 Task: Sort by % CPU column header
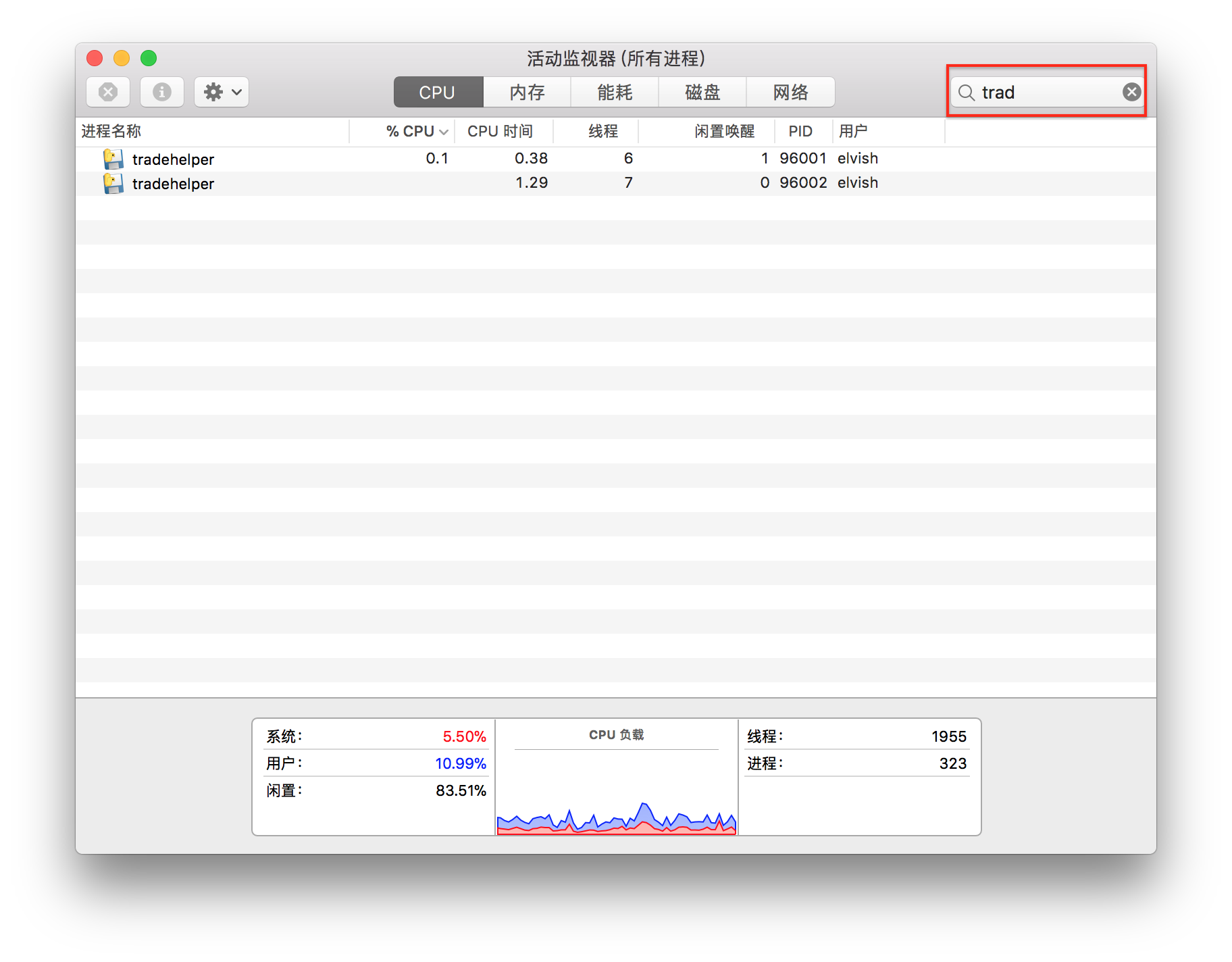coord(403,131)
